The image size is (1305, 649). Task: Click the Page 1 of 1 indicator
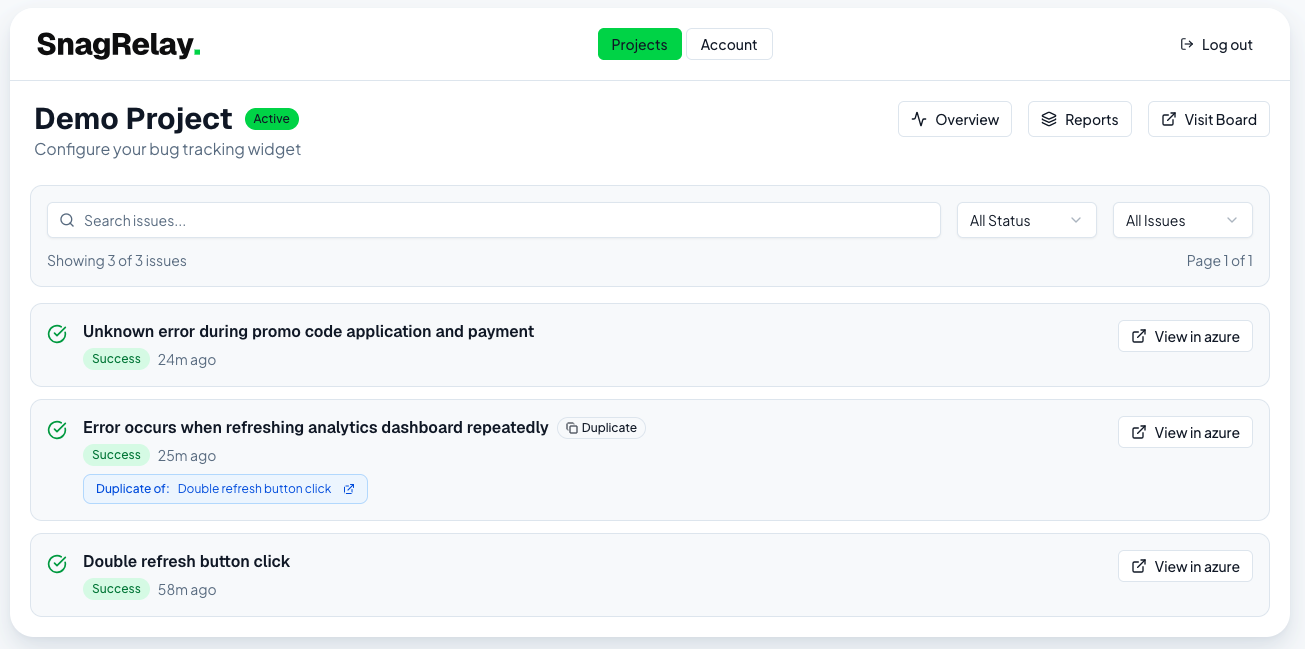coord(1220,261)
